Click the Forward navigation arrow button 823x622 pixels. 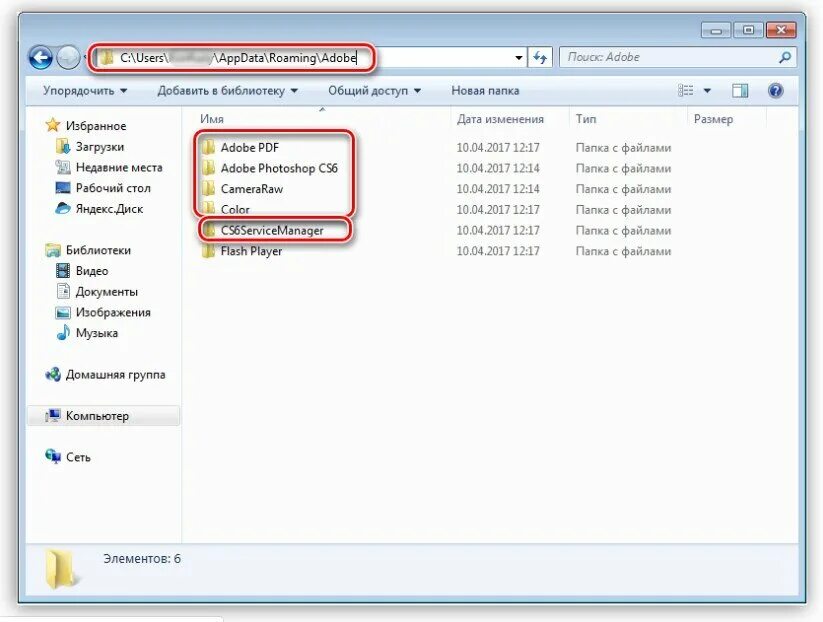[68, 58]
